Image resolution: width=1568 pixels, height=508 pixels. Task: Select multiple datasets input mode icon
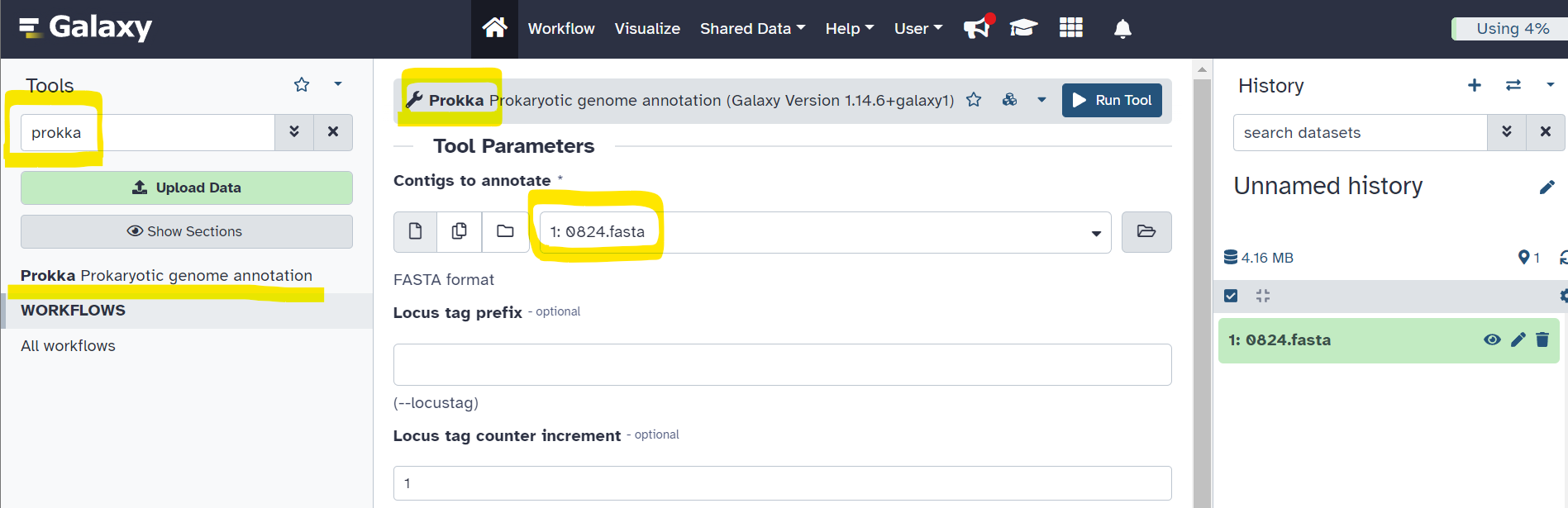coord(460,231)
